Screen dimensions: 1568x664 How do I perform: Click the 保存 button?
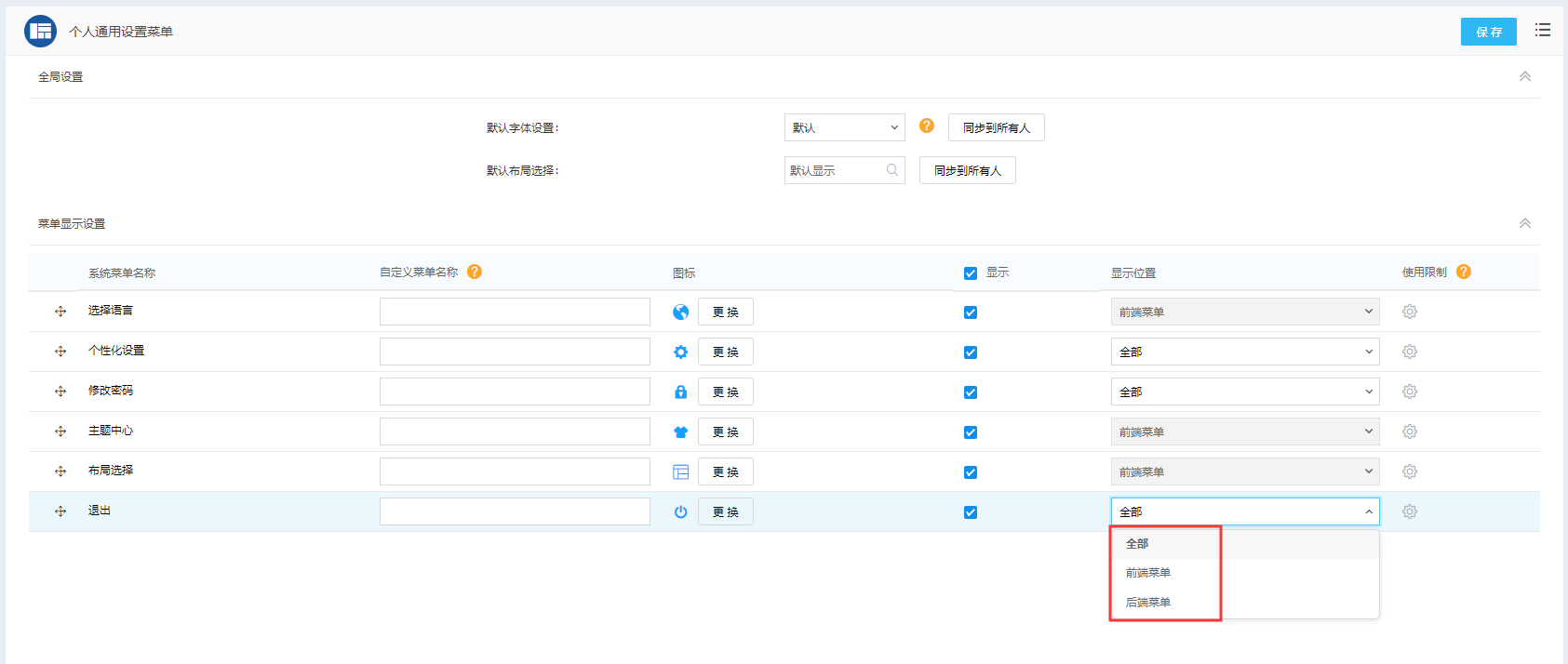coord(1488,32)
